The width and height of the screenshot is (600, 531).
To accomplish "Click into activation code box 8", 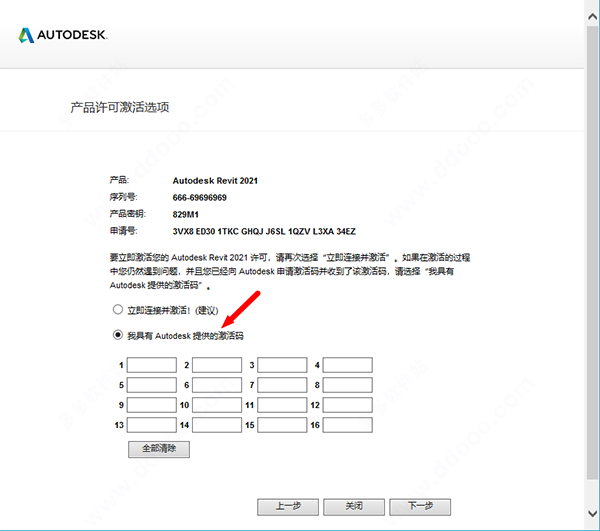I will 347,385.
